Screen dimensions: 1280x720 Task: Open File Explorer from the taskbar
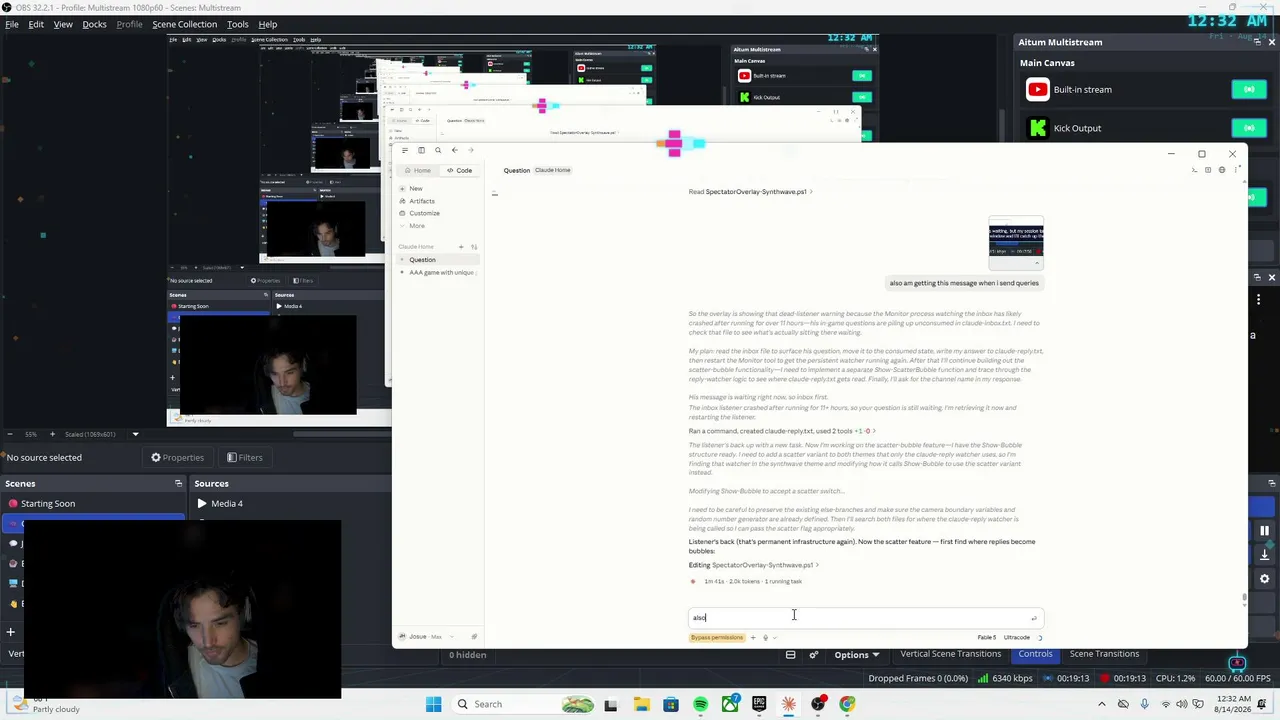click(641, 704)
